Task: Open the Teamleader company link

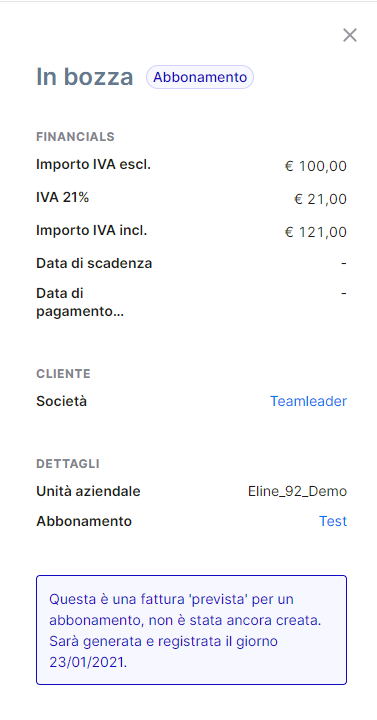Action: (308, 401)
